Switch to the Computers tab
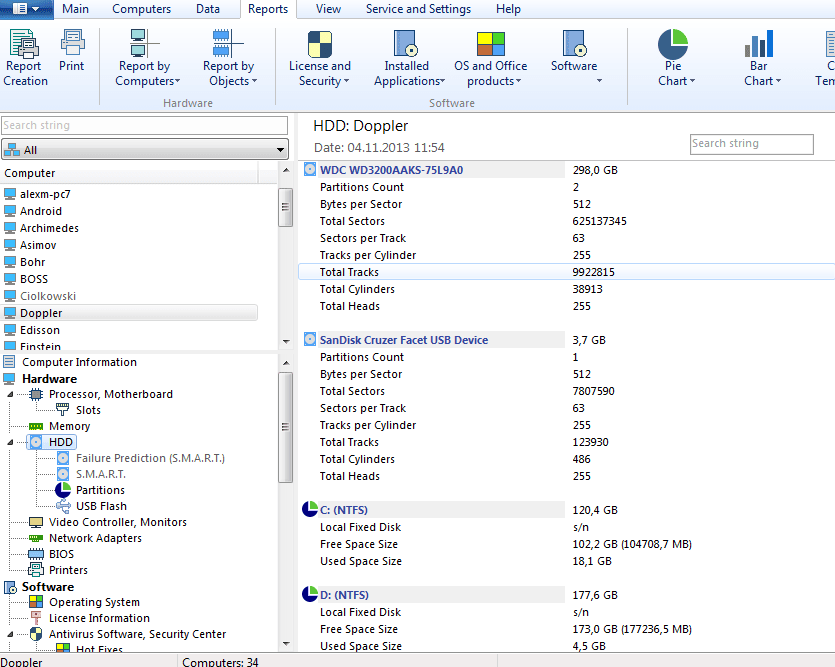 point(141,9)
